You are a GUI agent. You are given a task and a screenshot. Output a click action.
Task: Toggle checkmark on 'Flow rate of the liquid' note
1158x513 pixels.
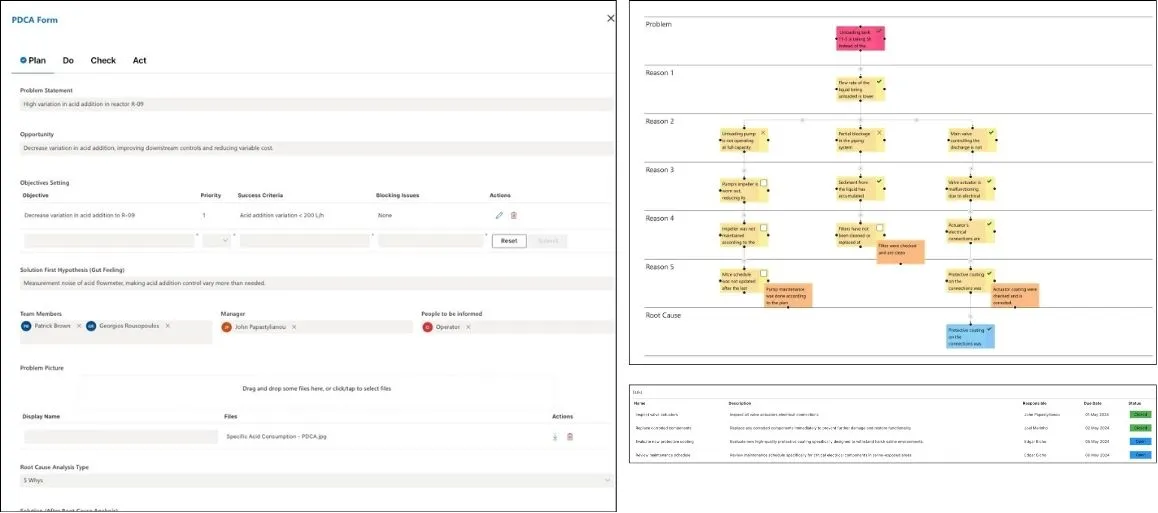[880, 80]
